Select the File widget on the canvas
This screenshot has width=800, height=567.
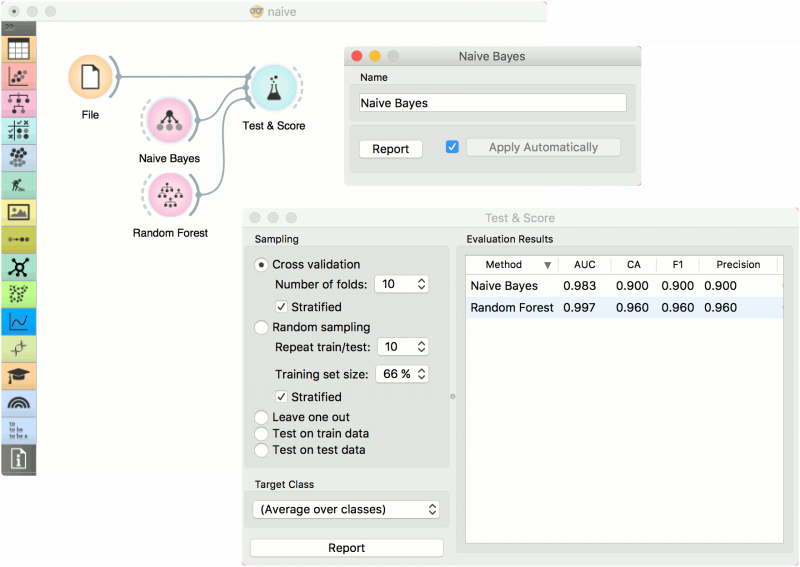[90, 77]
